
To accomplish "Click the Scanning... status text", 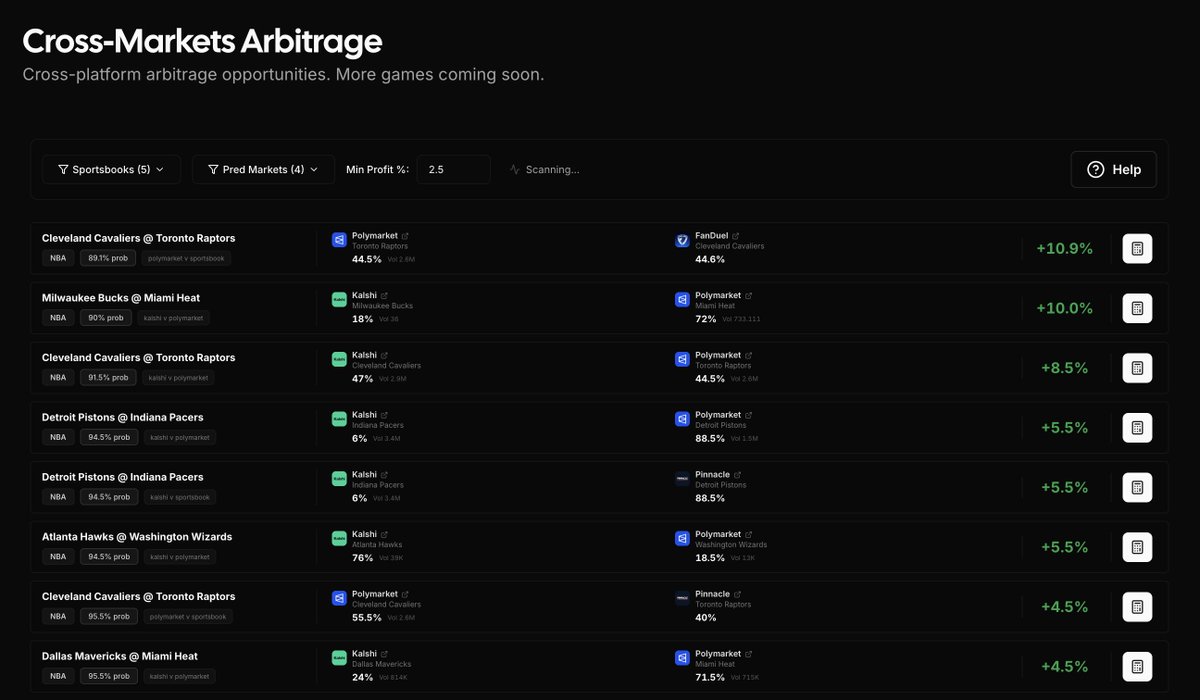I will click(553, 170).
